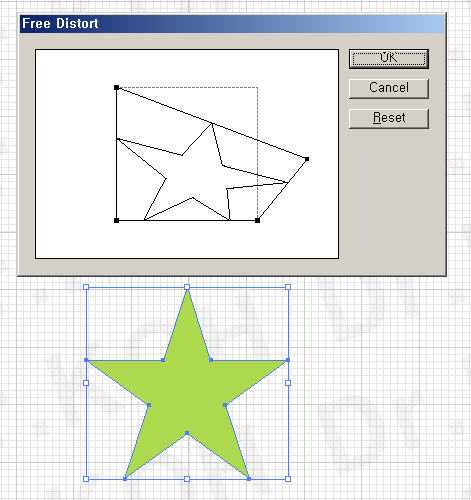Select the bottom-left distort handle in preview
Viewport: 471px width, 500px height.
click(116, 220)
